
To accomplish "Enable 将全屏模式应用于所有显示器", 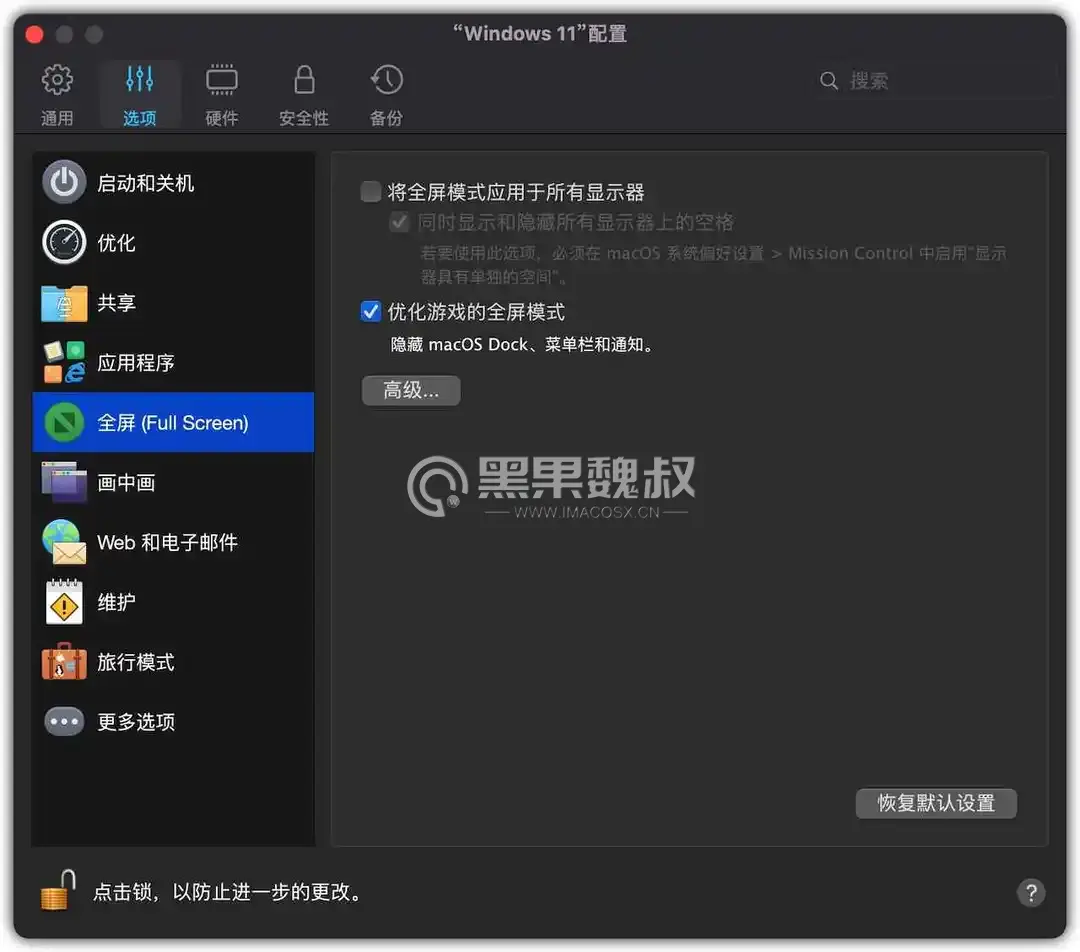I will tap(370, 191).
